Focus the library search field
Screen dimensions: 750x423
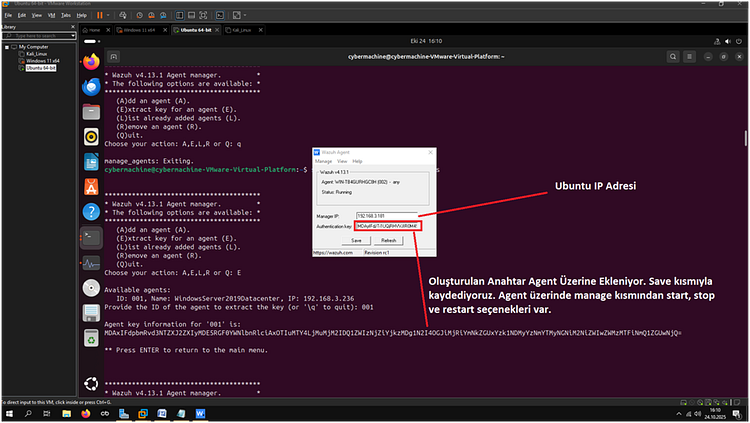click(x=37, y=36)
